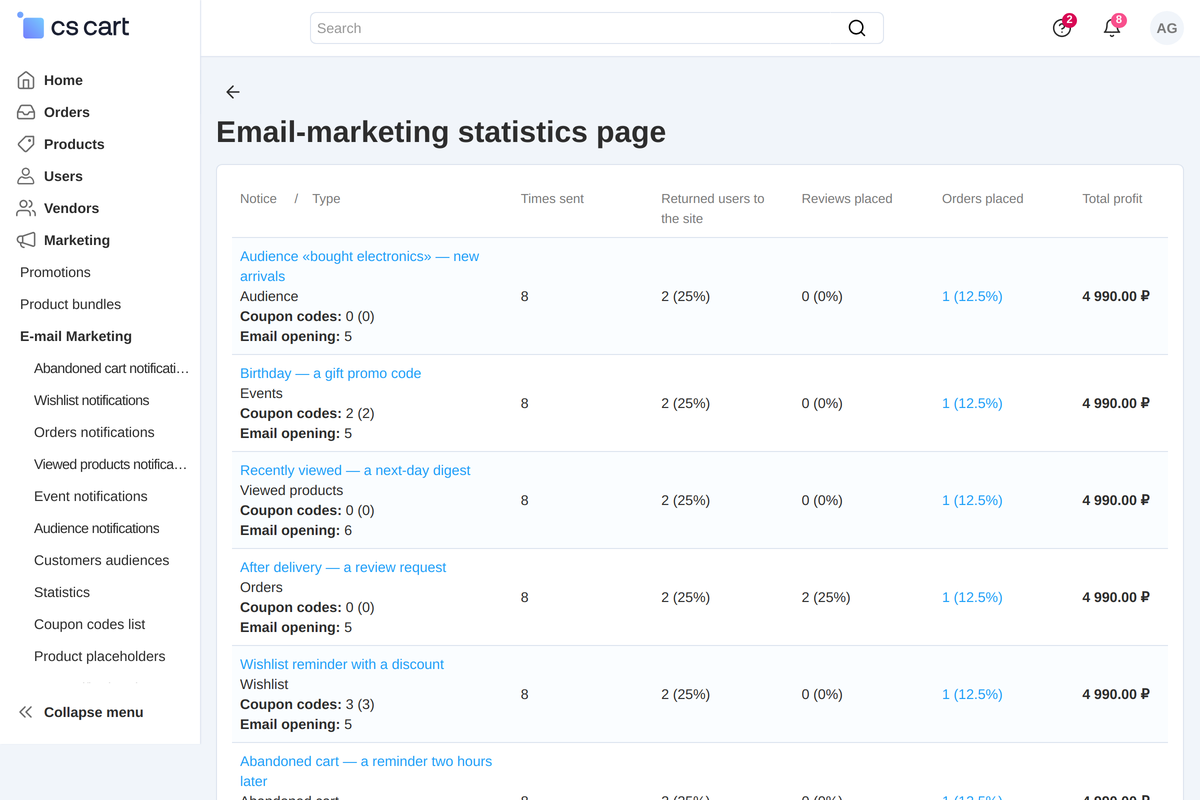Viewport: 1200px width, 800px height.
Task: Open the help question-mark icon
Action: [1062, 28]
